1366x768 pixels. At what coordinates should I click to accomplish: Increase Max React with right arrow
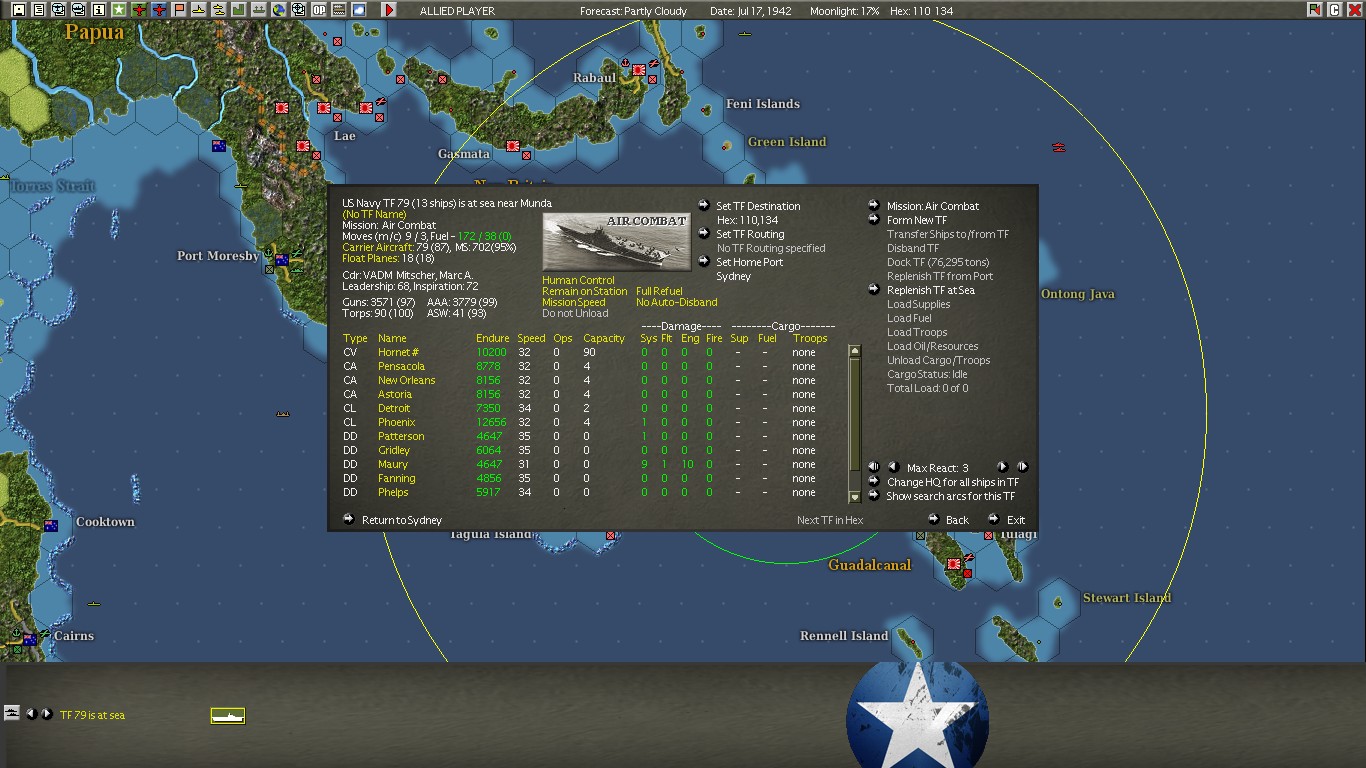pyautogui.click(x=1002, y=467)
